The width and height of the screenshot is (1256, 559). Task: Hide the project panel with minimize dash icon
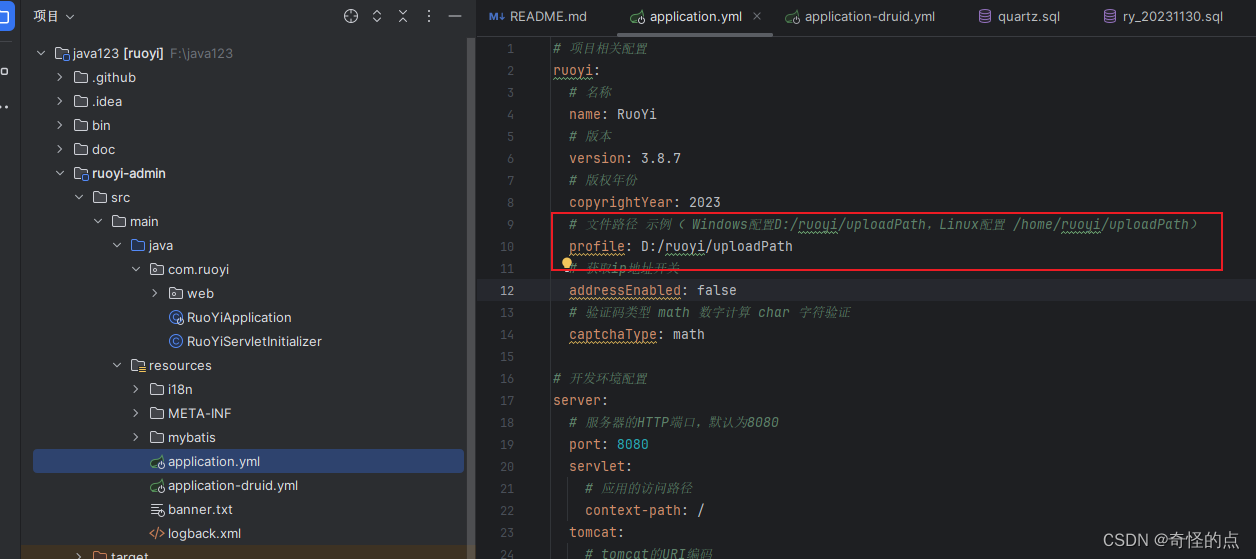(455, 16)
